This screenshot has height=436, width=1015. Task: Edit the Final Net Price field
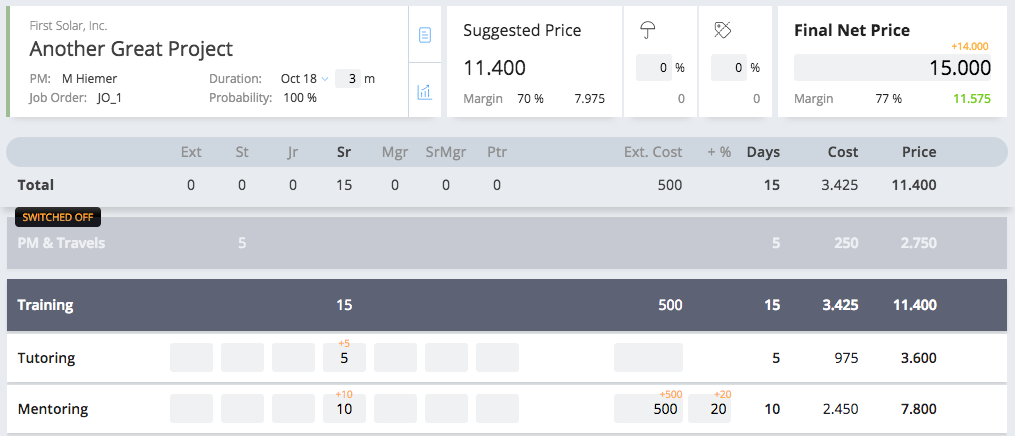click(893, 68)
